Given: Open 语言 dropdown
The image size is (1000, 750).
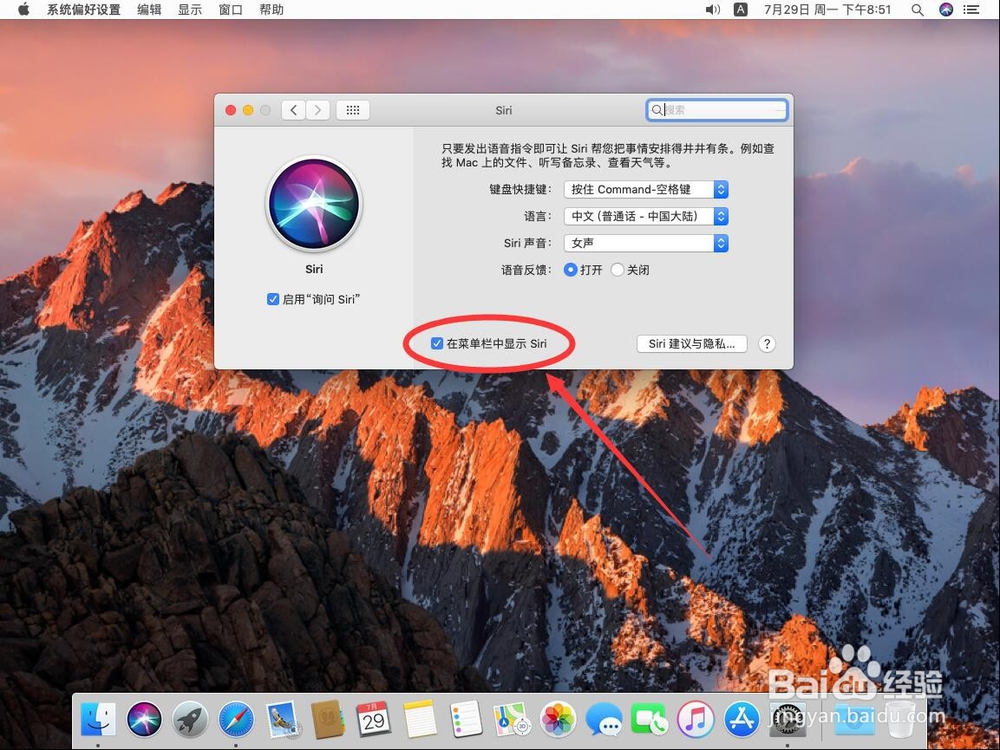Looking at the screenshot, I should pos(646,216).
